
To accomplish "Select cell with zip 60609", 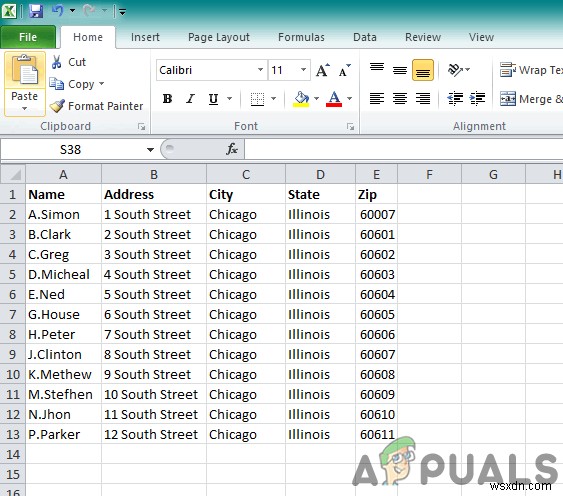I will click(377, 394).
